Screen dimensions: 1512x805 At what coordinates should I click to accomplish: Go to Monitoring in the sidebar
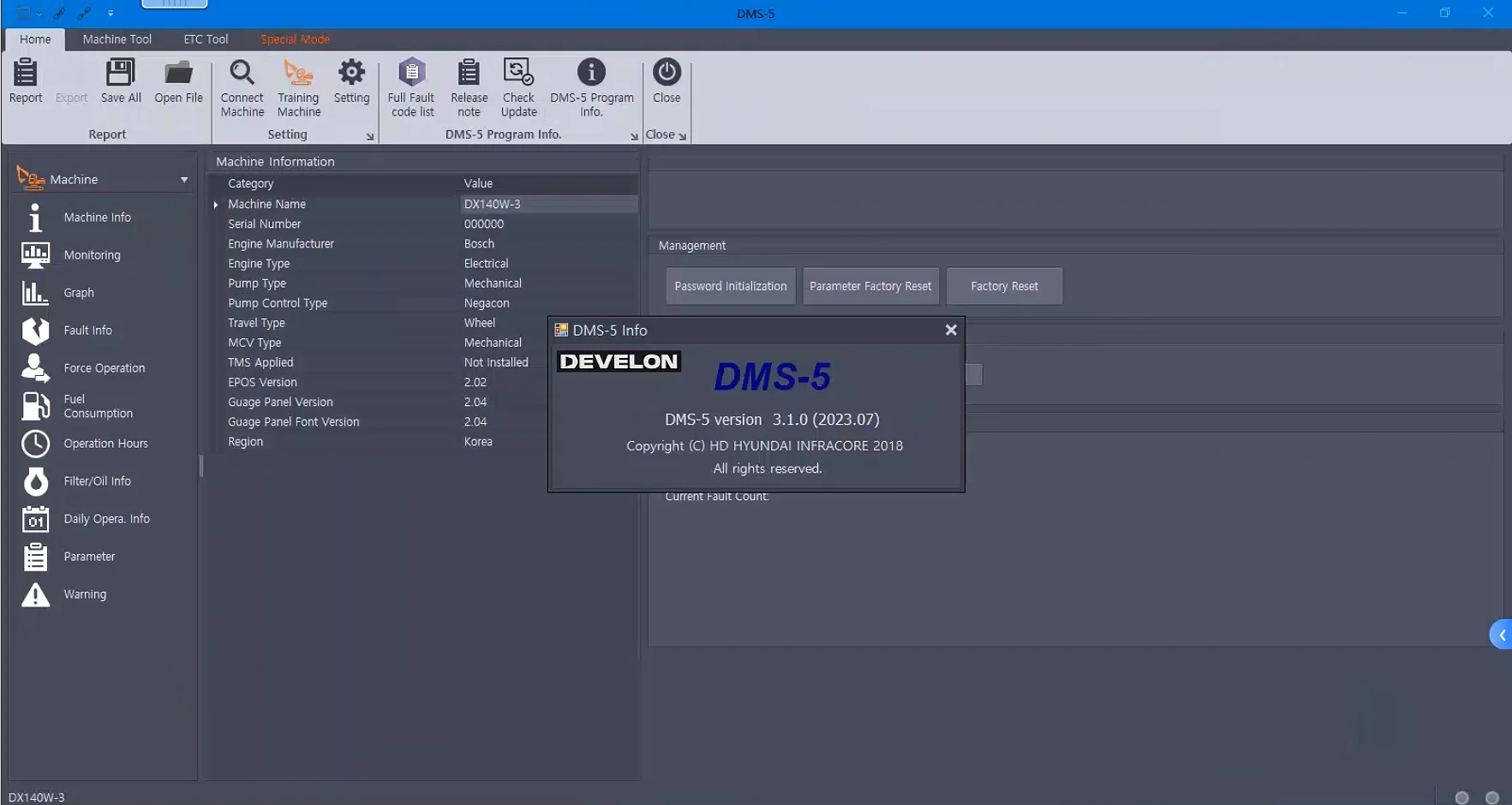(92, 255)
